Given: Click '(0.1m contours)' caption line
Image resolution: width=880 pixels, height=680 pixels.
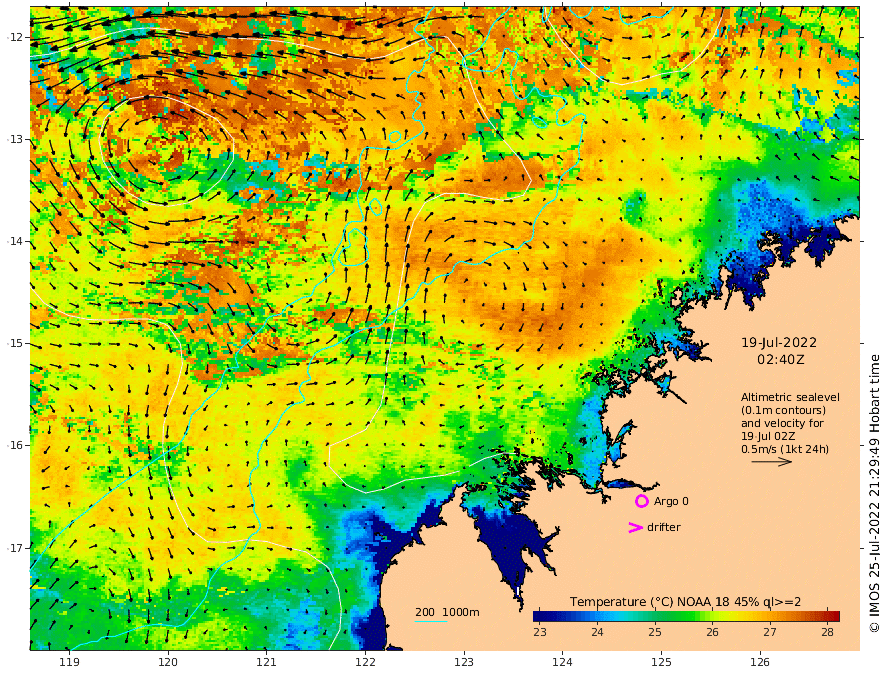Looking at the screenshot, I should coord(783,410).
